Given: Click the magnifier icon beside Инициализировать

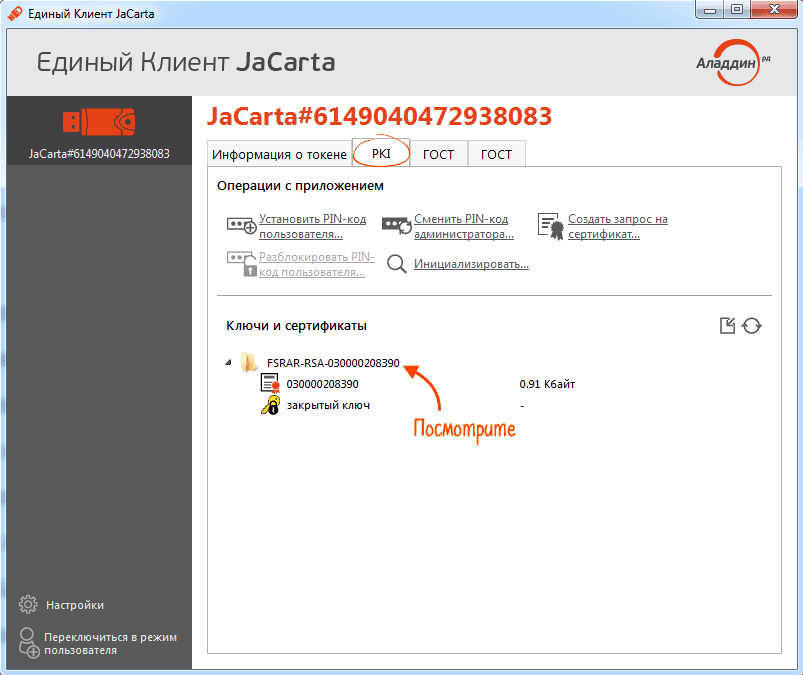Looking at the screenshot, I should 397,264.
